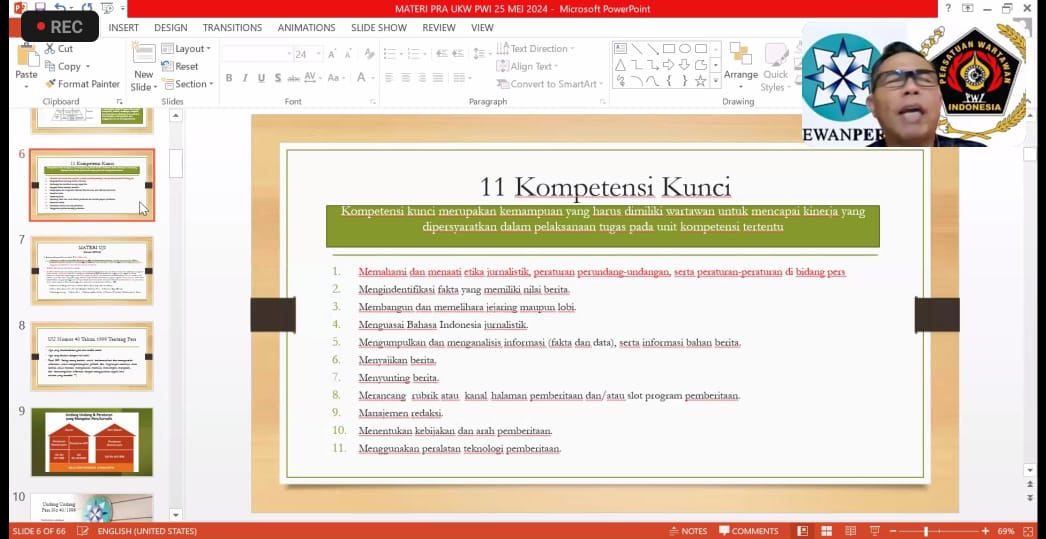The image size is (1046, 539).
Task: Open the SLIDE SHOW tab
Action: pyautogui.click(x=379, y=27)
